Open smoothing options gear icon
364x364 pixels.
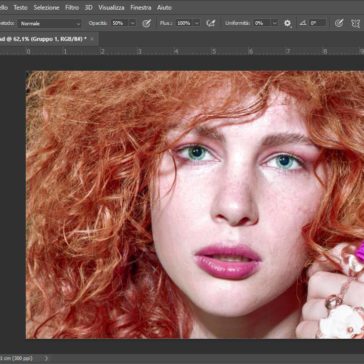tap(287, 23)
